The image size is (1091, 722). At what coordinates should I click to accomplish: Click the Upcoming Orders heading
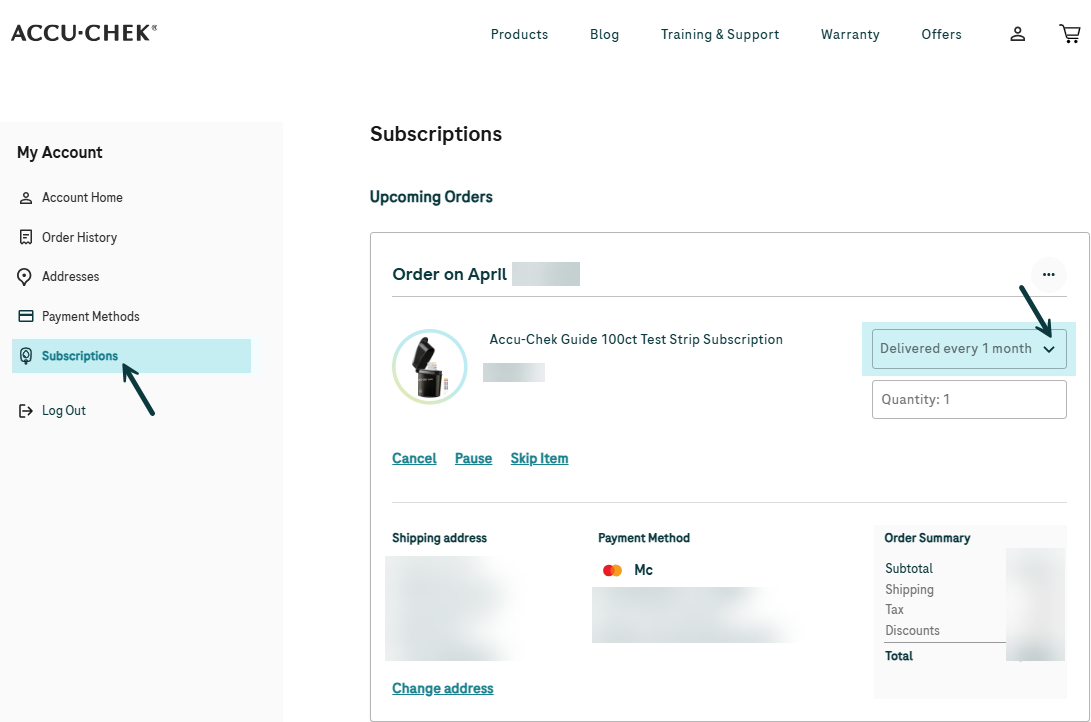click(x=431, y=197)
